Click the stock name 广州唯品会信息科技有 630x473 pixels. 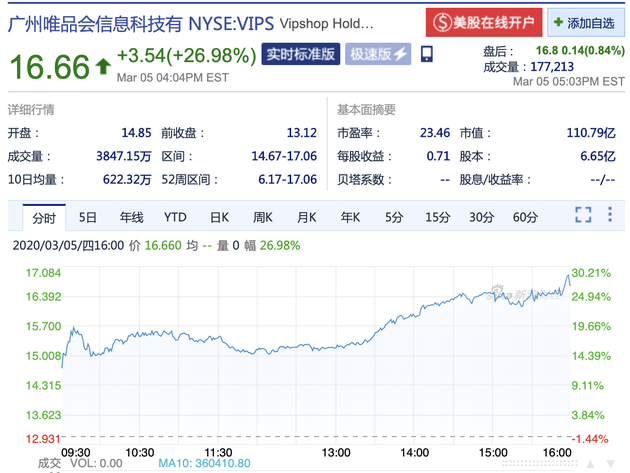(x=95, y=24)
